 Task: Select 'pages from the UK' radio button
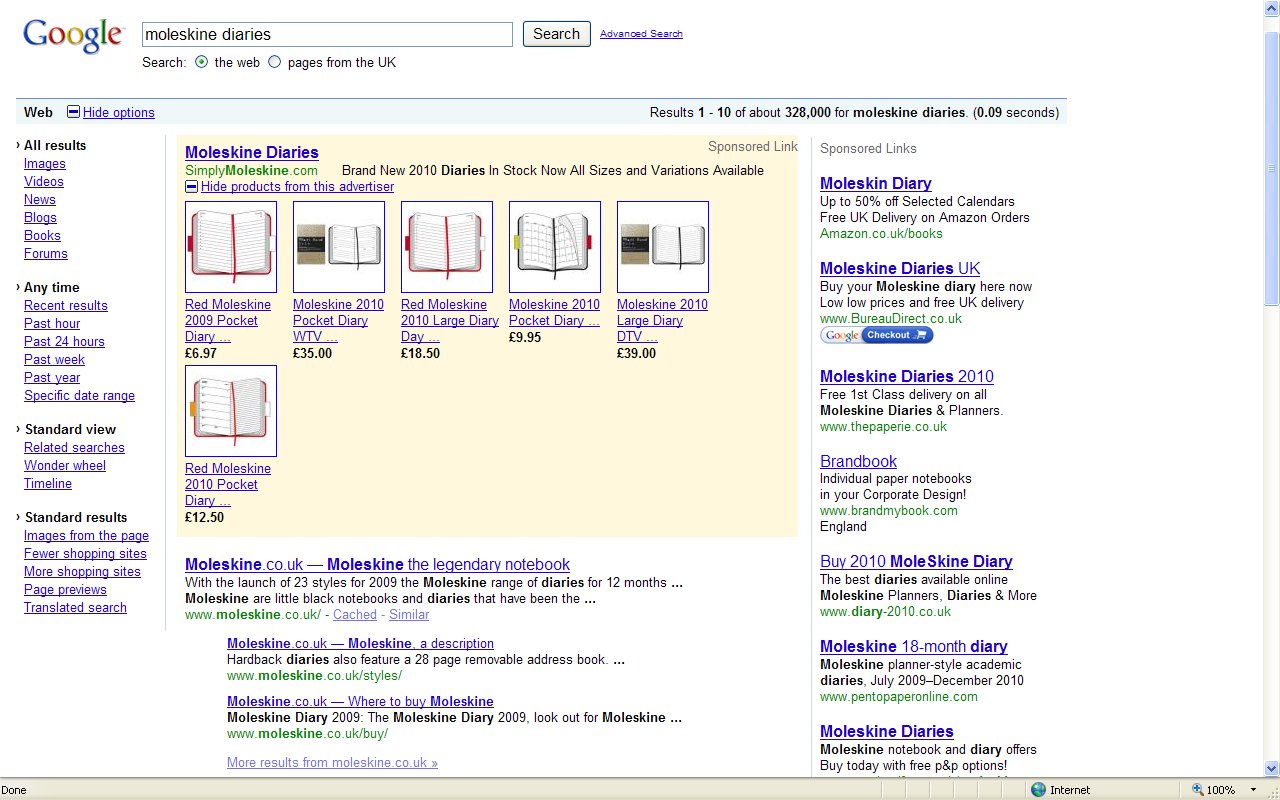pyautogui.click(x=275, y=62)
